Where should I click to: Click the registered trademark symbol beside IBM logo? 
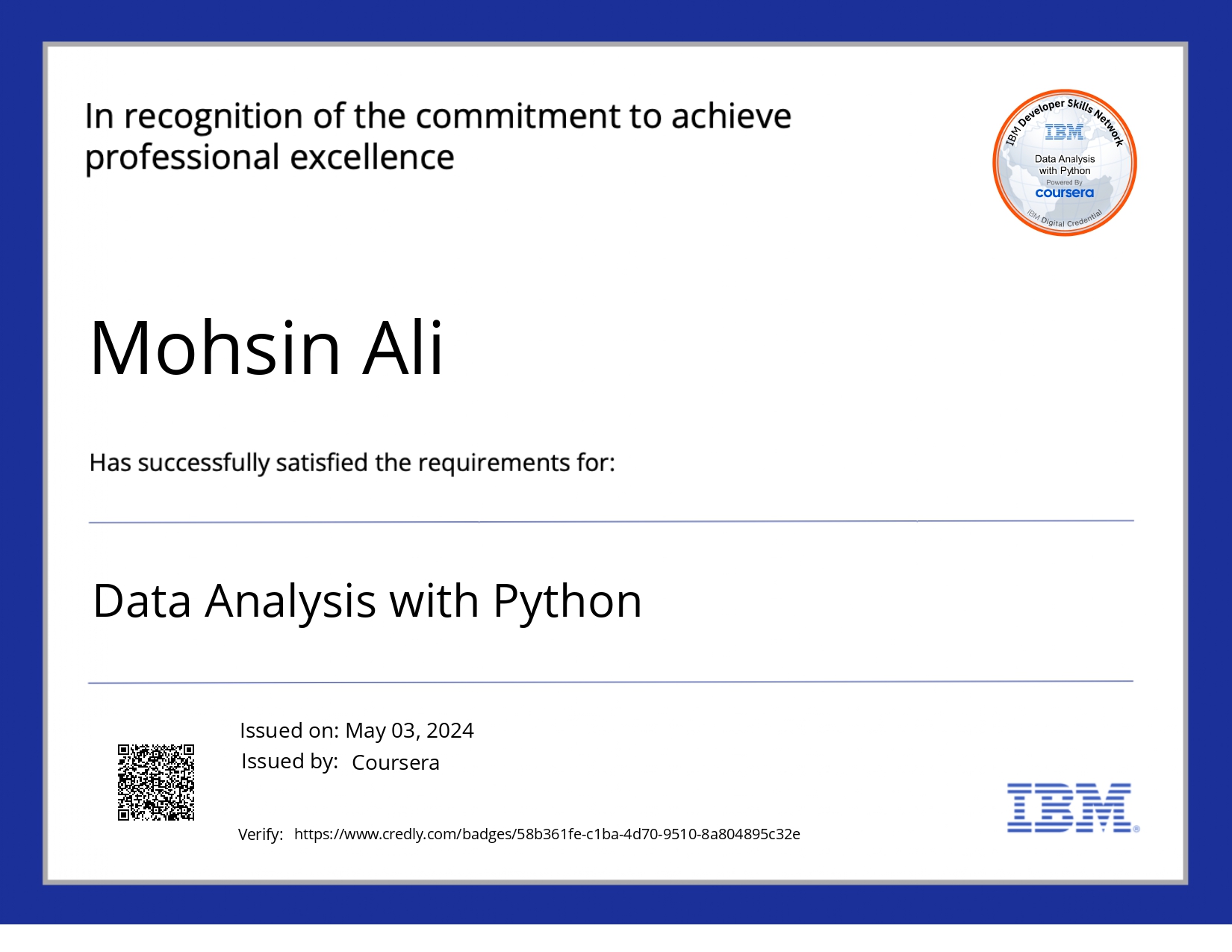[1136, 829]
